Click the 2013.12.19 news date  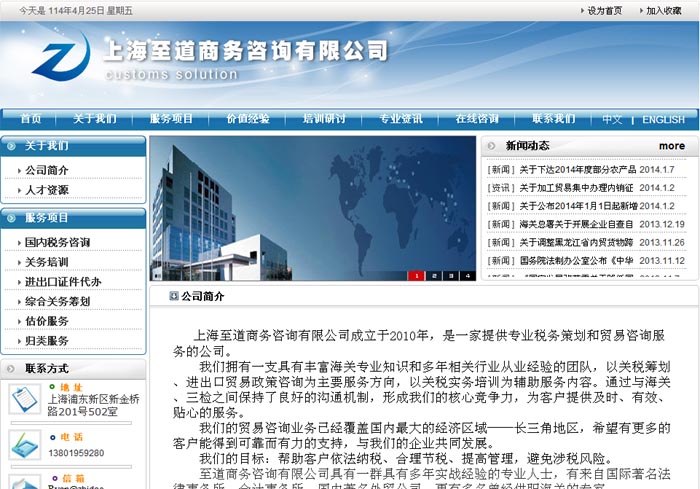662,225
